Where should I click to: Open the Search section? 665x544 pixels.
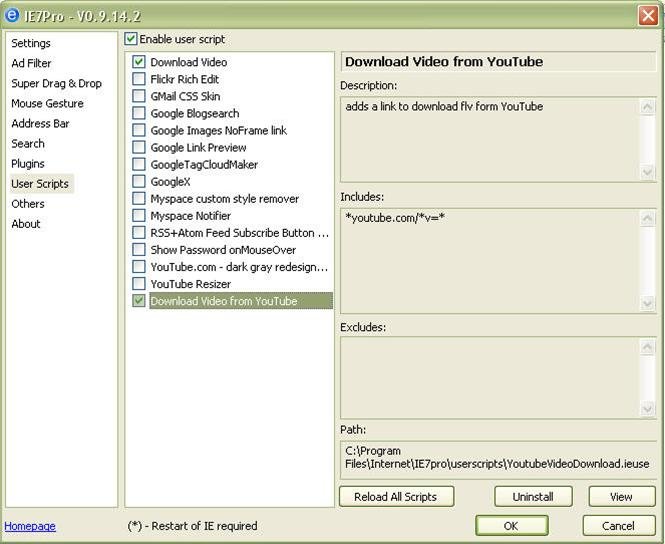28,144
